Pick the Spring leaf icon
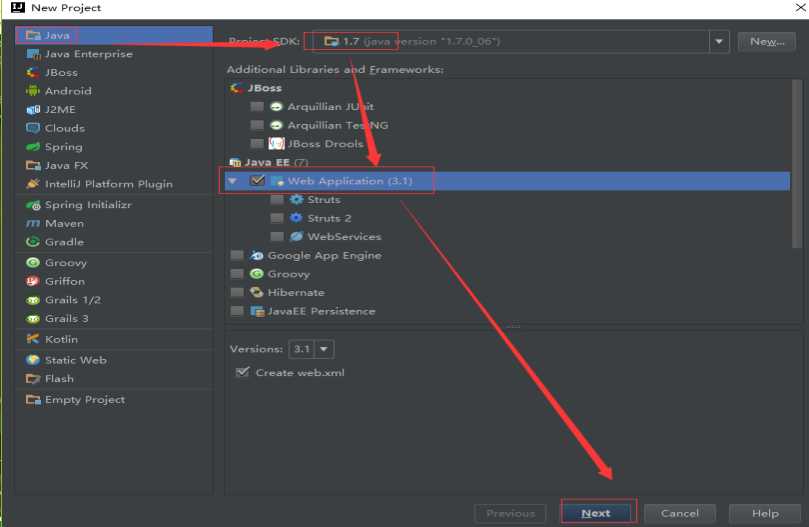This screenshot has width=809, height=527. pyautogui.click(x=33, y=147)
